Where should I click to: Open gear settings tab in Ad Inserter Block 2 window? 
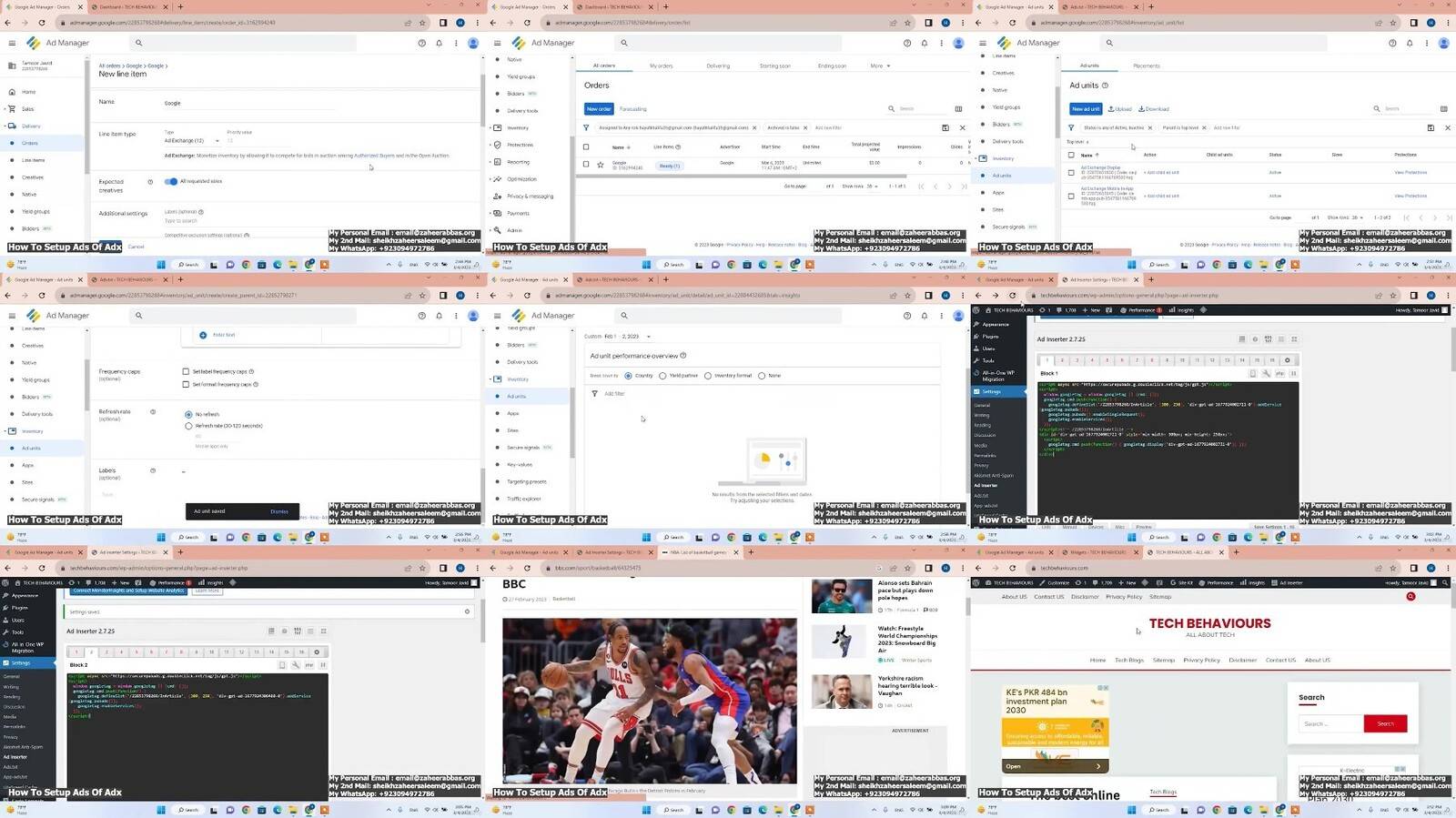317,652
